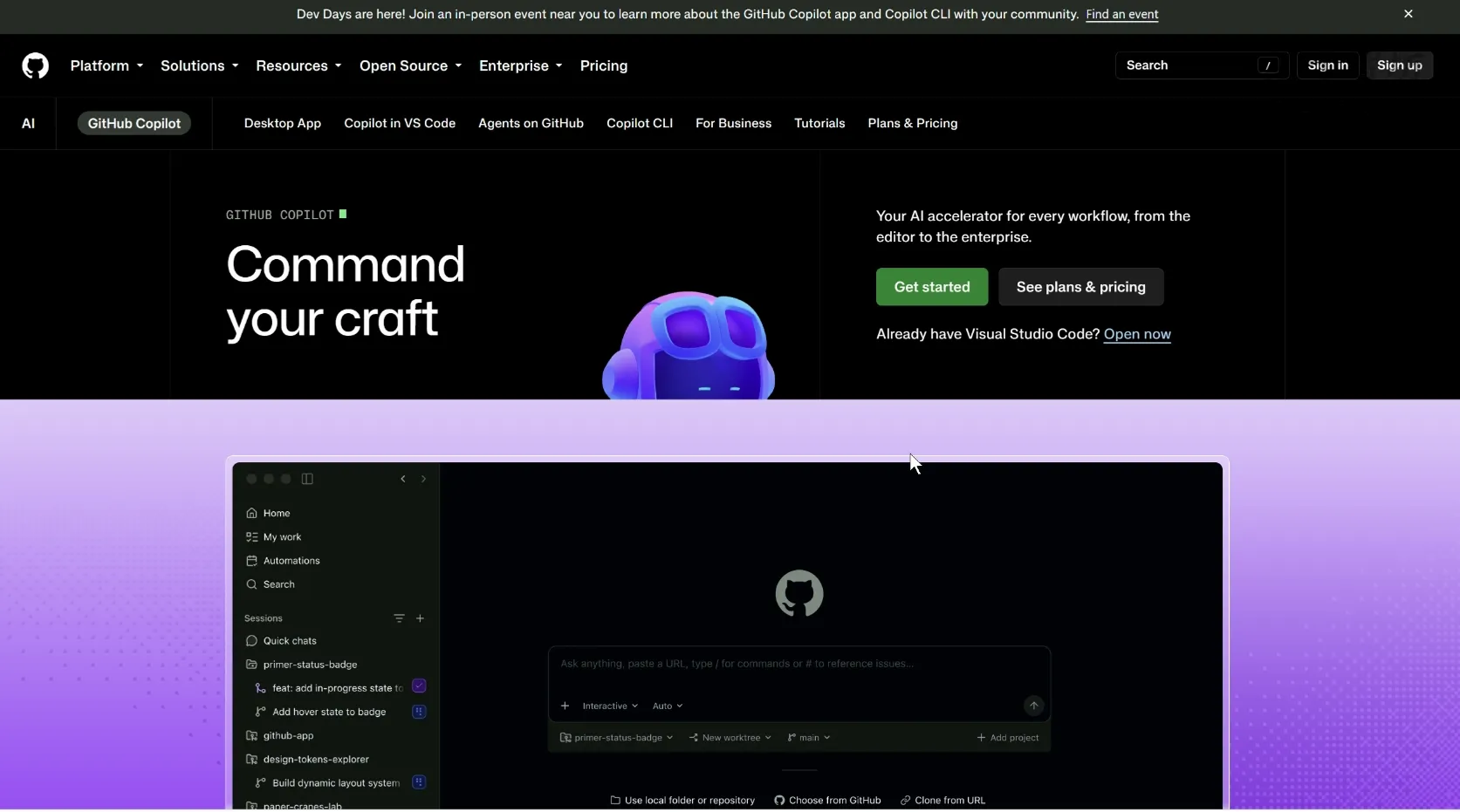Toggle the sidebar panel icon in app preview
This screenshot has height=812, width=1460.
point(307,479)
